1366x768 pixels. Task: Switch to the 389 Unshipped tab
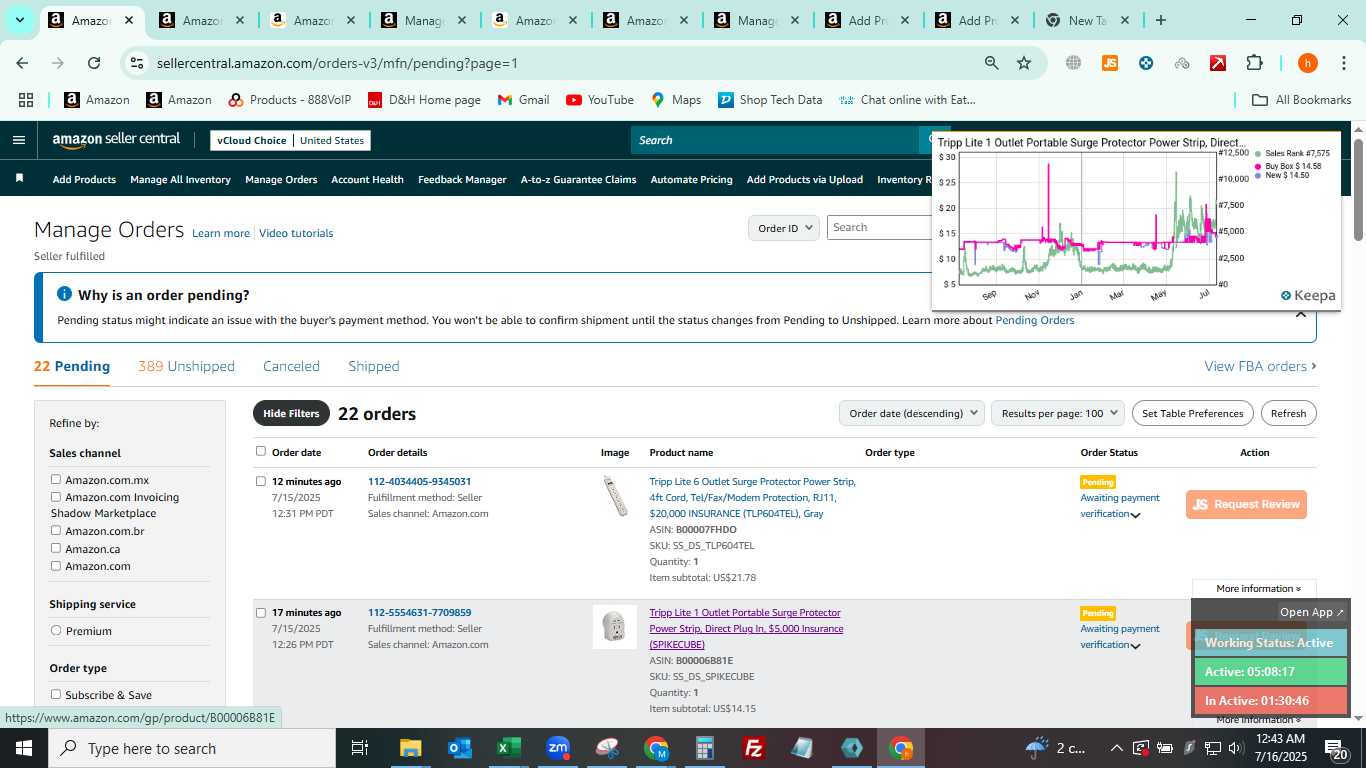(x=186, y=366)
